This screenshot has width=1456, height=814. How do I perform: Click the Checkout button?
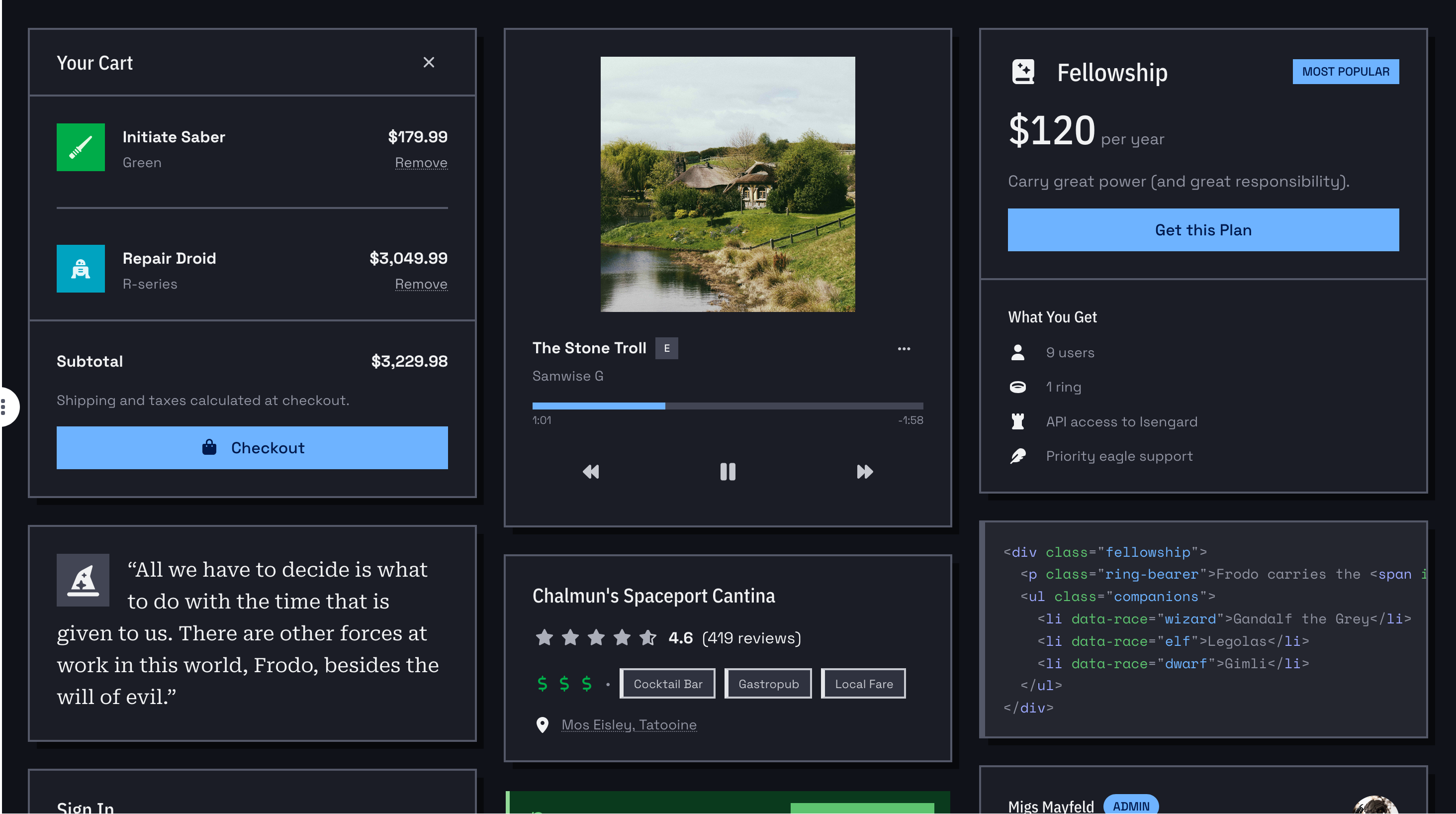(x=252, y=447)
